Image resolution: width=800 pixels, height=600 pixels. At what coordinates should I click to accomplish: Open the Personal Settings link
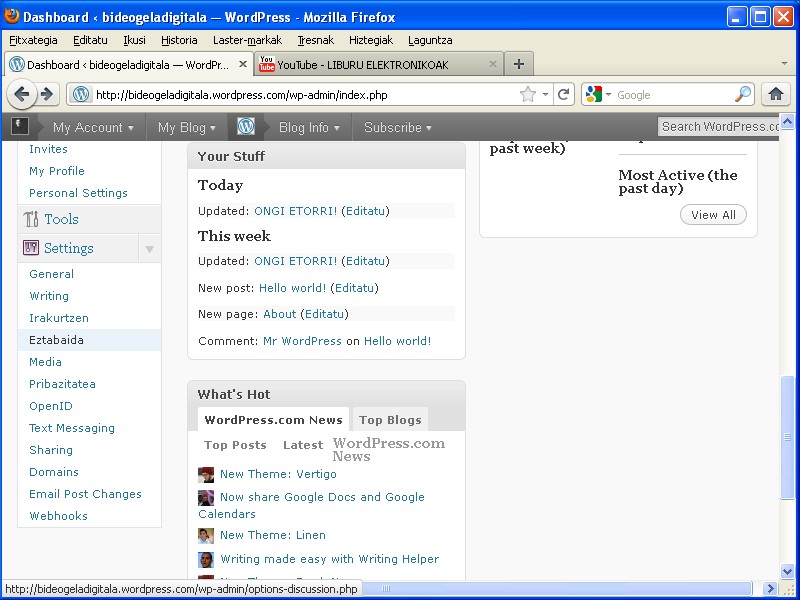coord(78,193)
